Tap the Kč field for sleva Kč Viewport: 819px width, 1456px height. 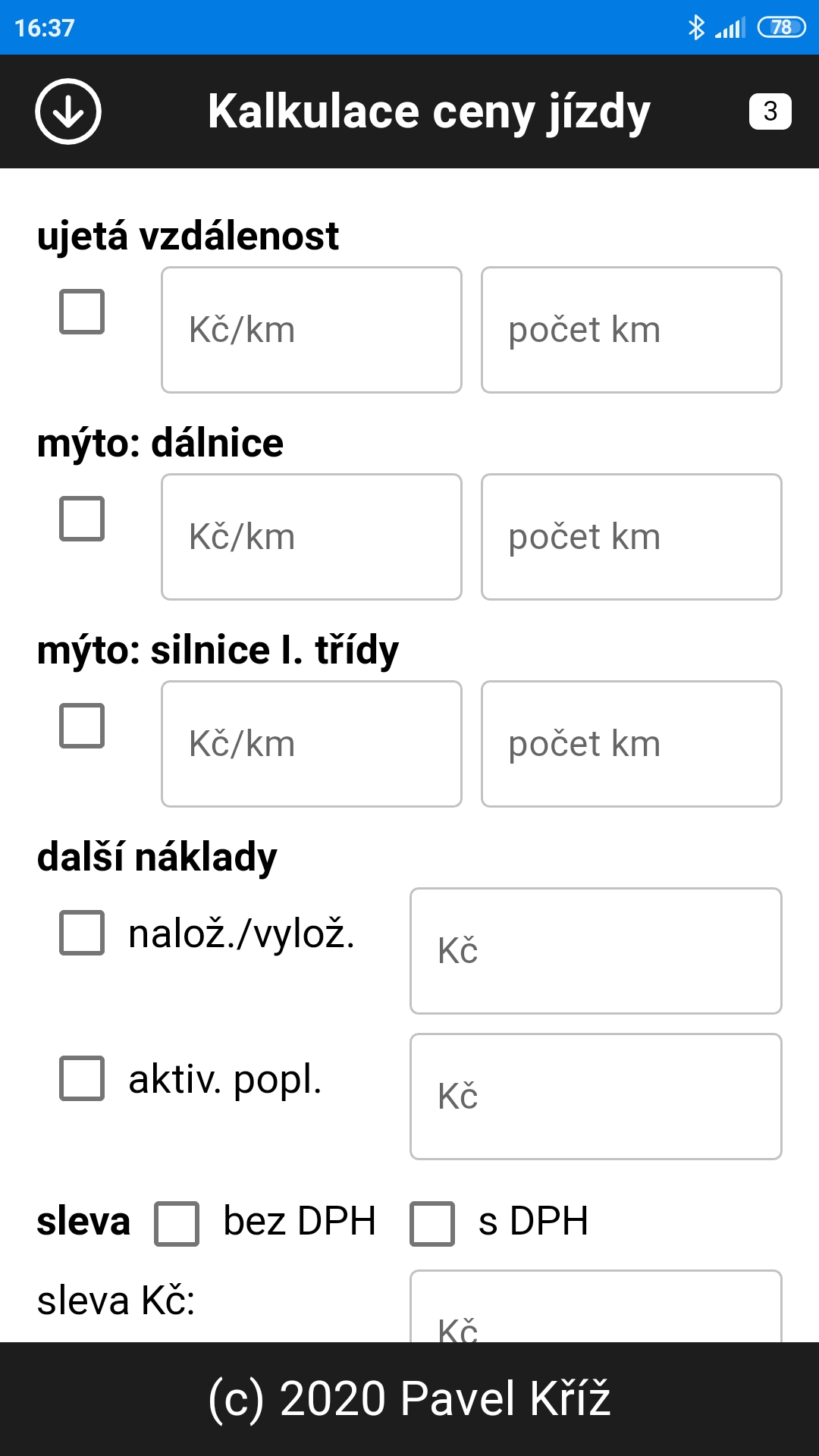596,1308
